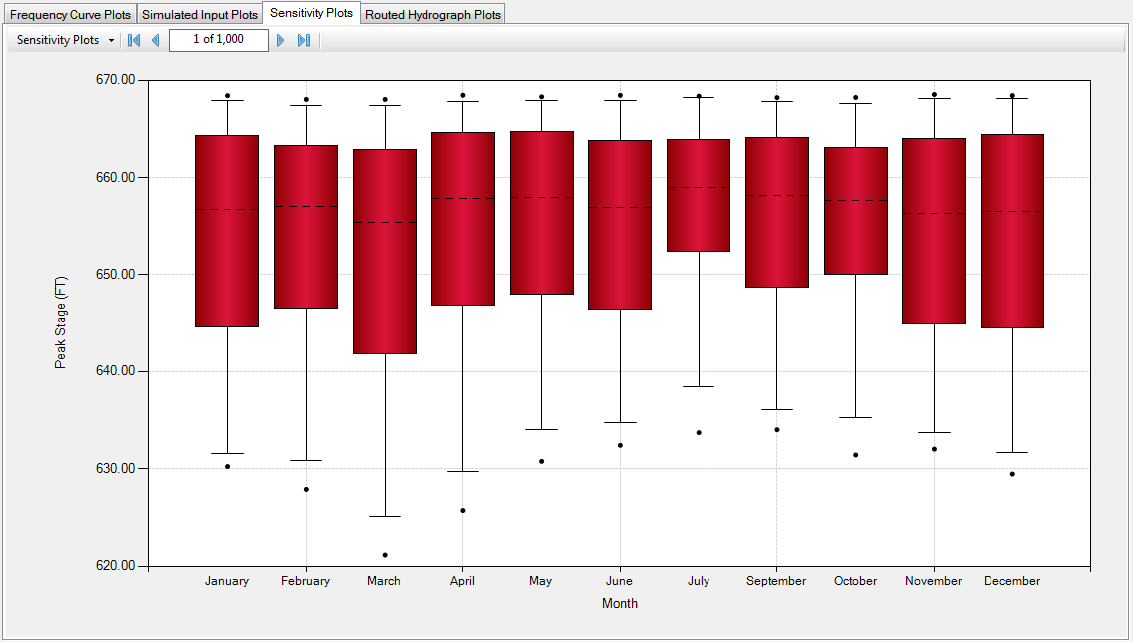Click the outlier dot below January's whisker

pyautogui.click(x=226, y=465)
